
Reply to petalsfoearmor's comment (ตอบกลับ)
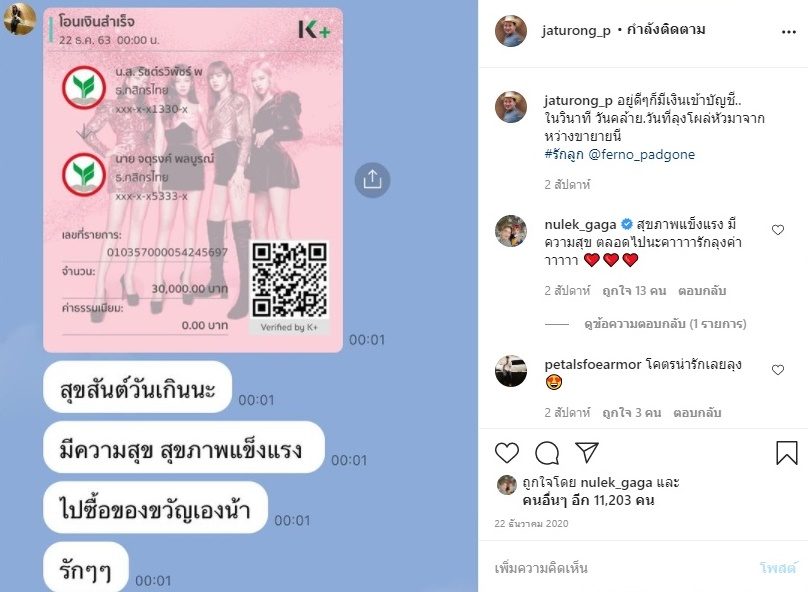697,413
